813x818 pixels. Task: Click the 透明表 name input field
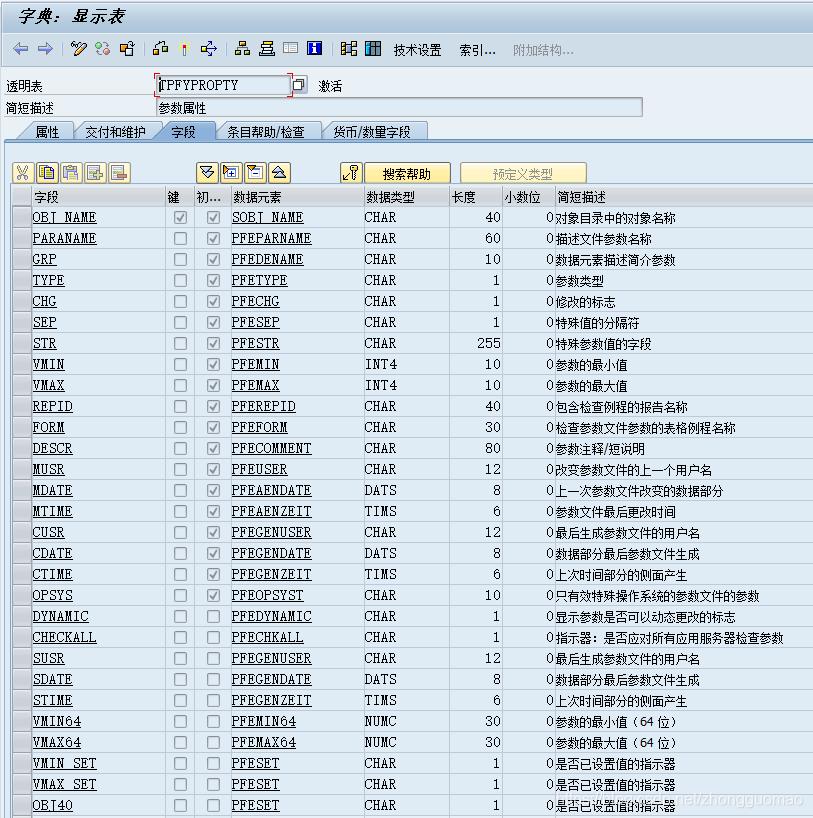223,85
